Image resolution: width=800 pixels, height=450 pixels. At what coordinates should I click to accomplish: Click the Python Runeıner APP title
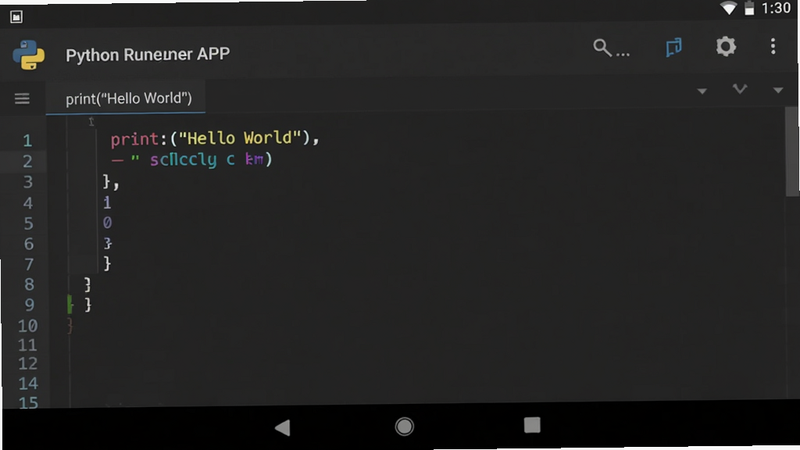pos(147,55)
